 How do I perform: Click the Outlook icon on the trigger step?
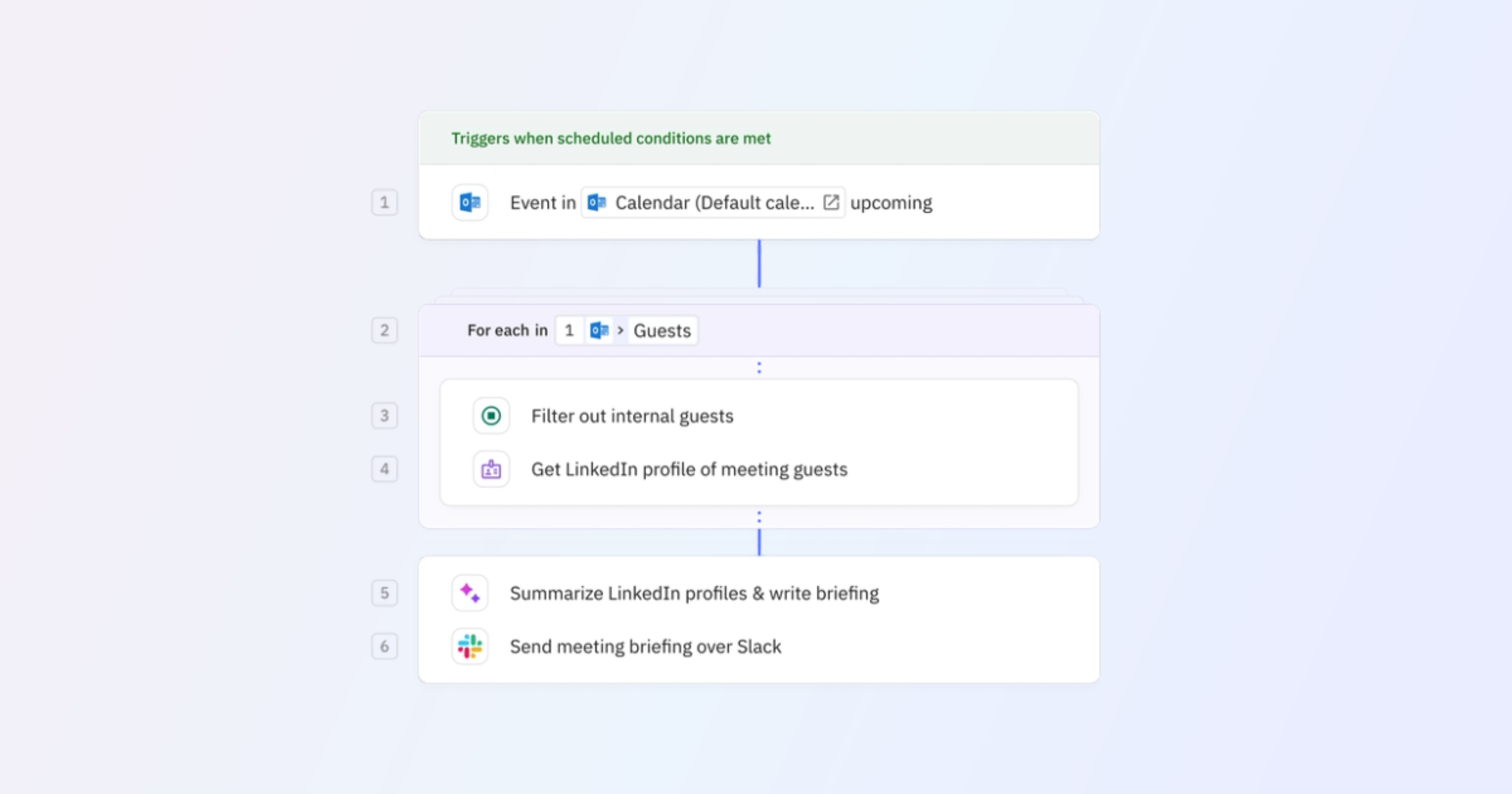point(469,202)
